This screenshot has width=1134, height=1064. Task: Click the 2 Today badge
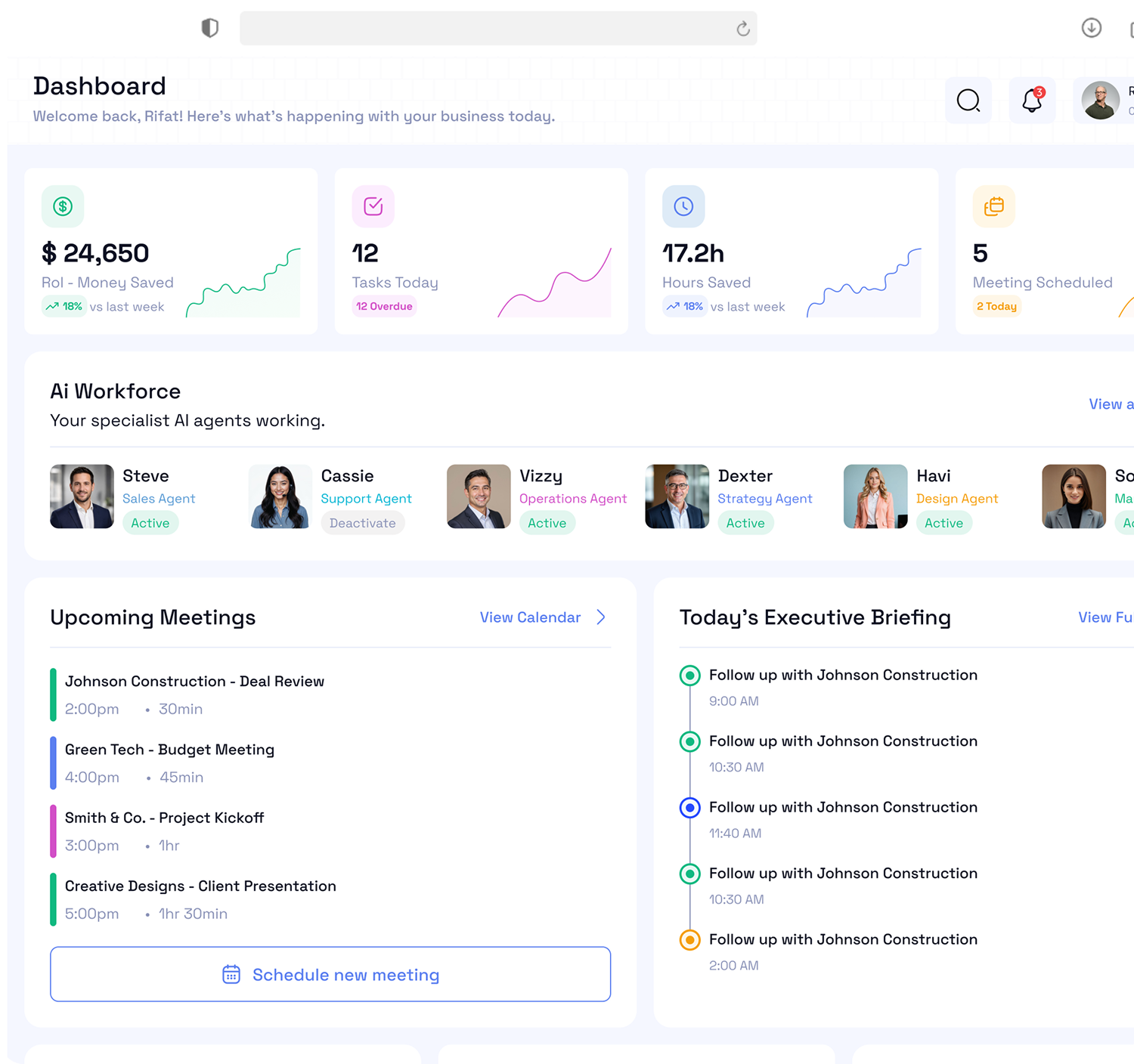(996, 306)
